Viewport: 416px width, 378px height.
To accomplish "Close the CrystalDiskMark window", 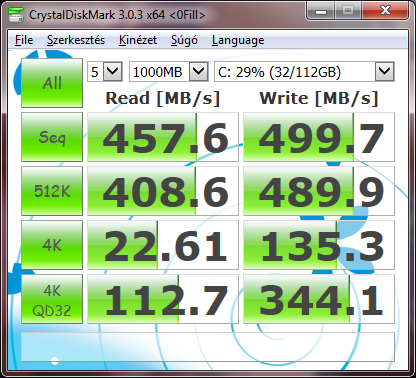I will coord(385,11).
